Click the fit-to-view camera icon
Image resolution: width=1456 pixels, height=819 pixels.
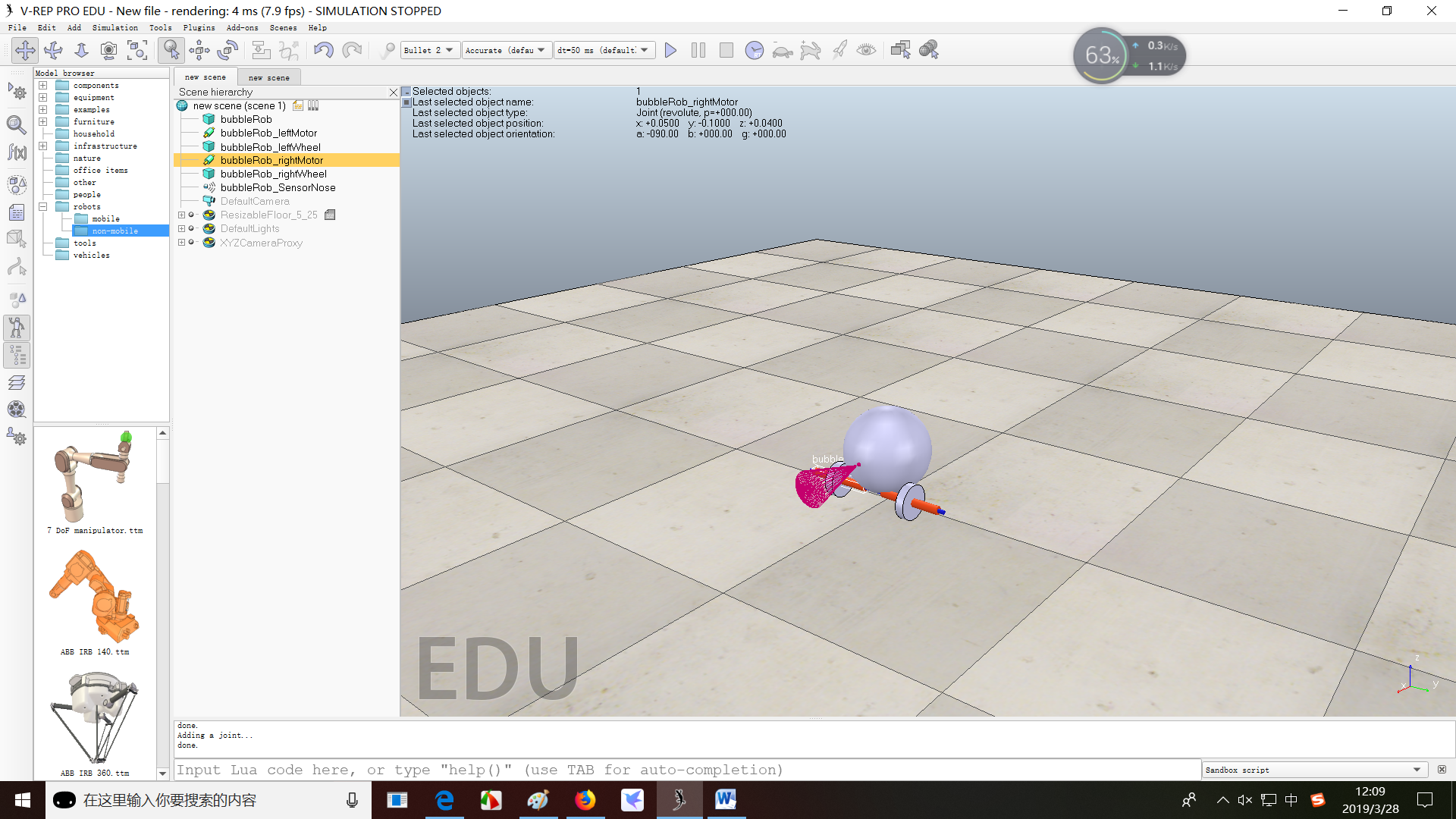pyautogui.click(x=137, y=50)
